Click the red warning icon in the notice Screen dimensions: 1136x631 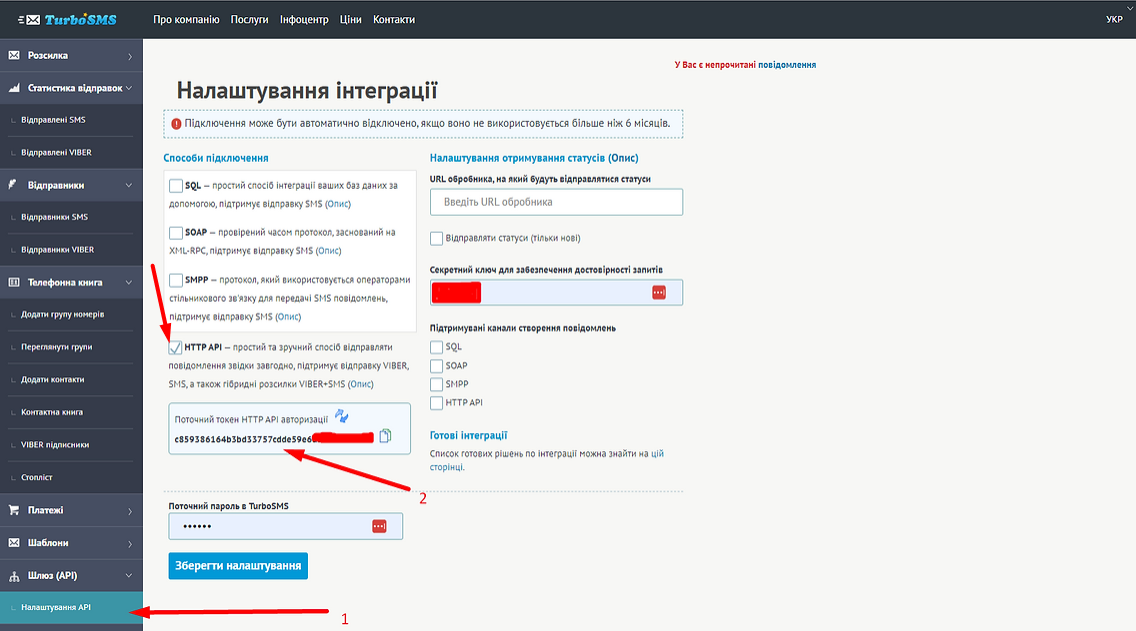(176, 124)
